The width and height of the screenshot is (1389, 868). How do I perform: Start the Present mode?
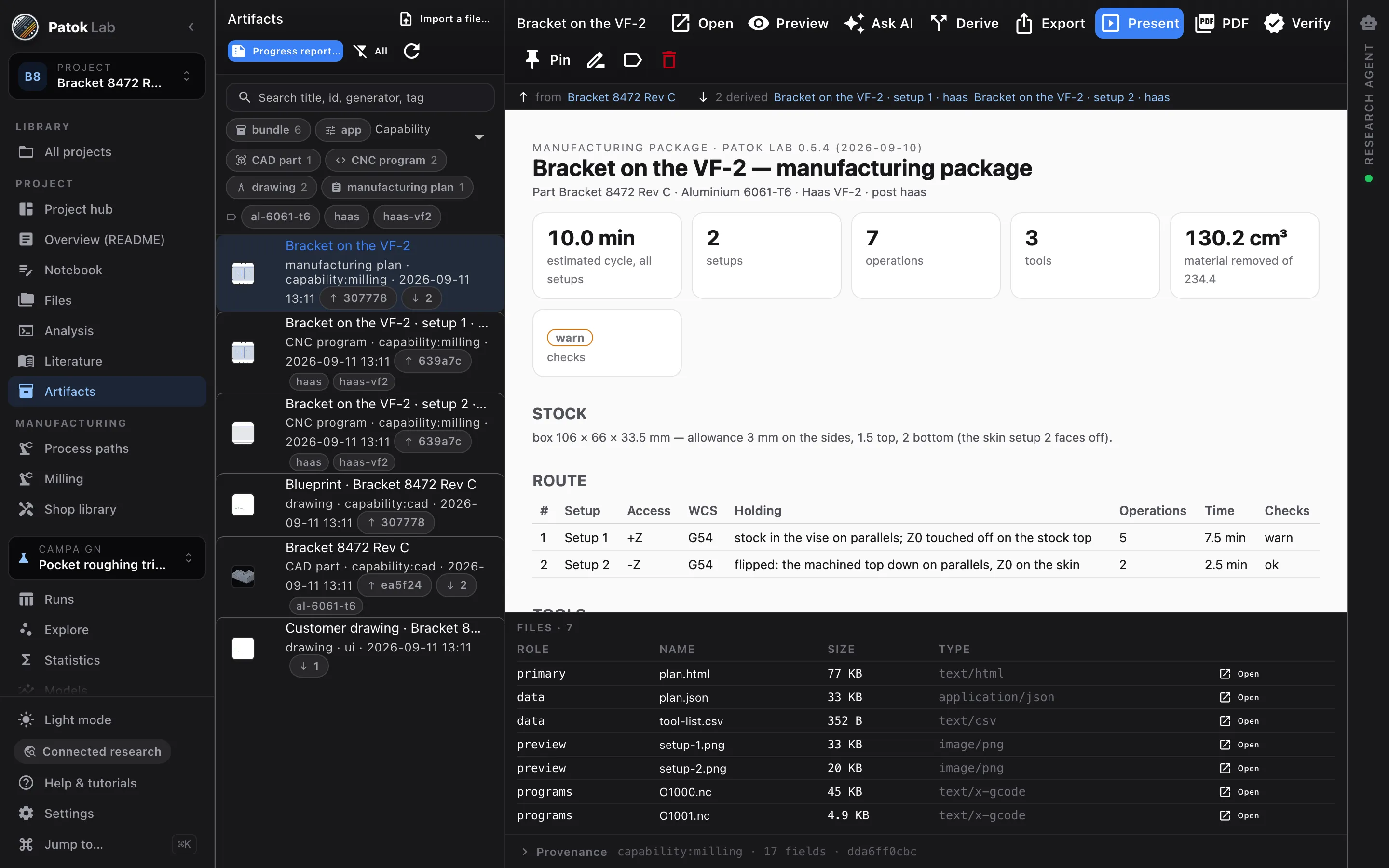click(x=1139, y=23)
